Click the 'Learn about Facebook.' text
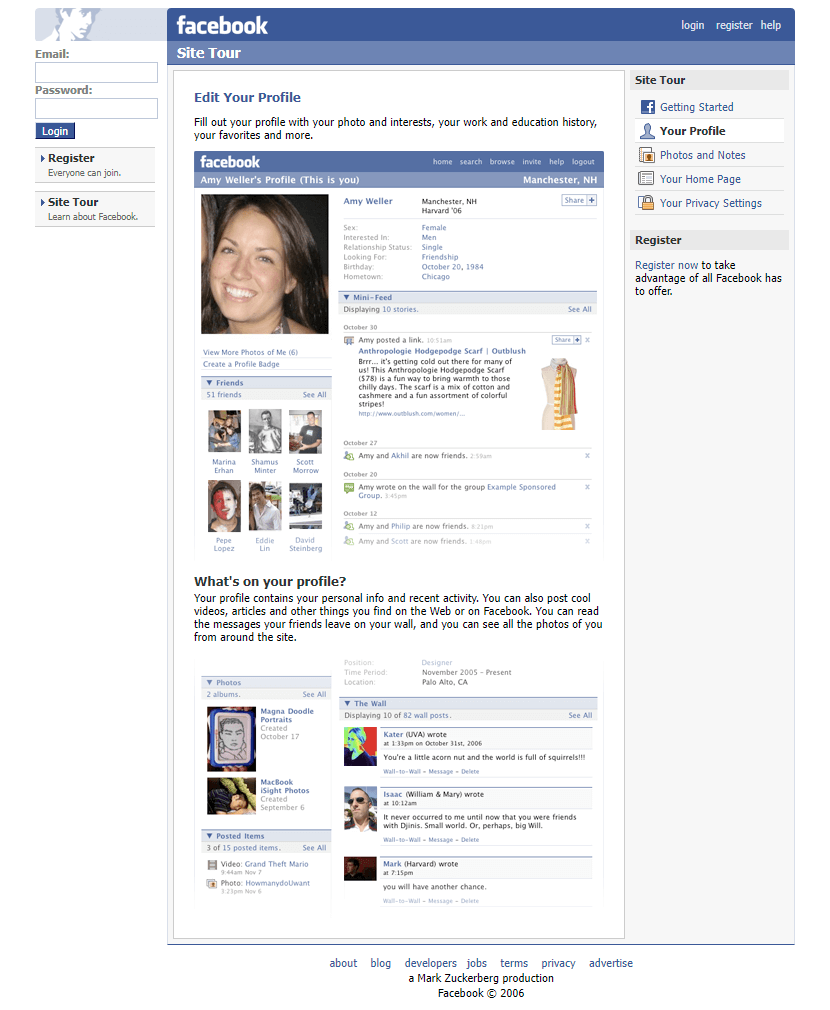The image size is (830, 1010). click(x=93, y=216)
